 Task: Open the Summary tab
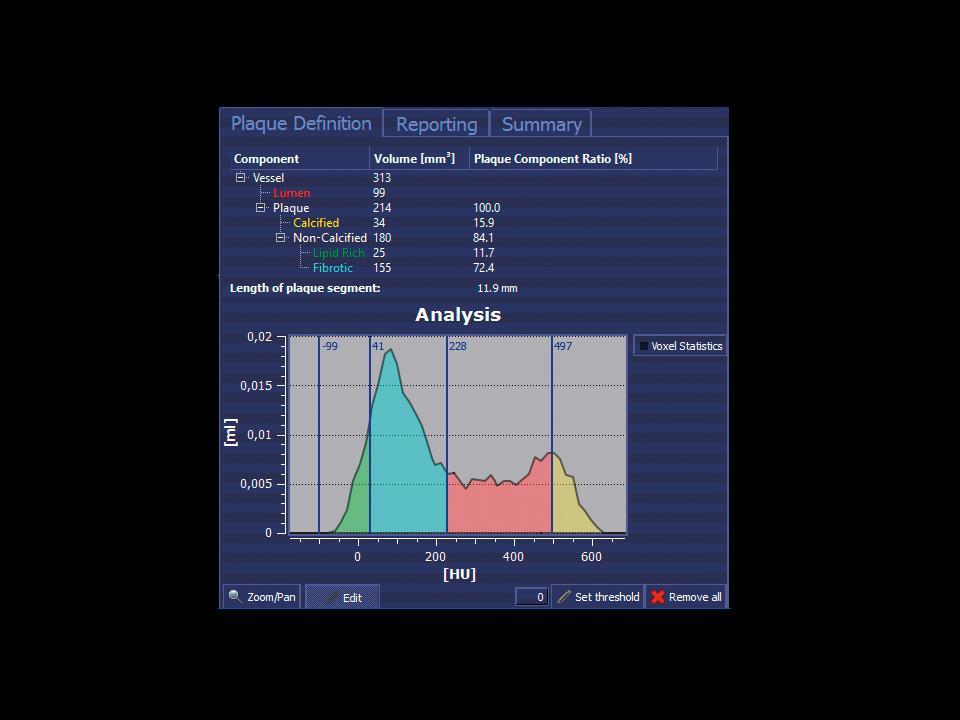tap(541, 124)
